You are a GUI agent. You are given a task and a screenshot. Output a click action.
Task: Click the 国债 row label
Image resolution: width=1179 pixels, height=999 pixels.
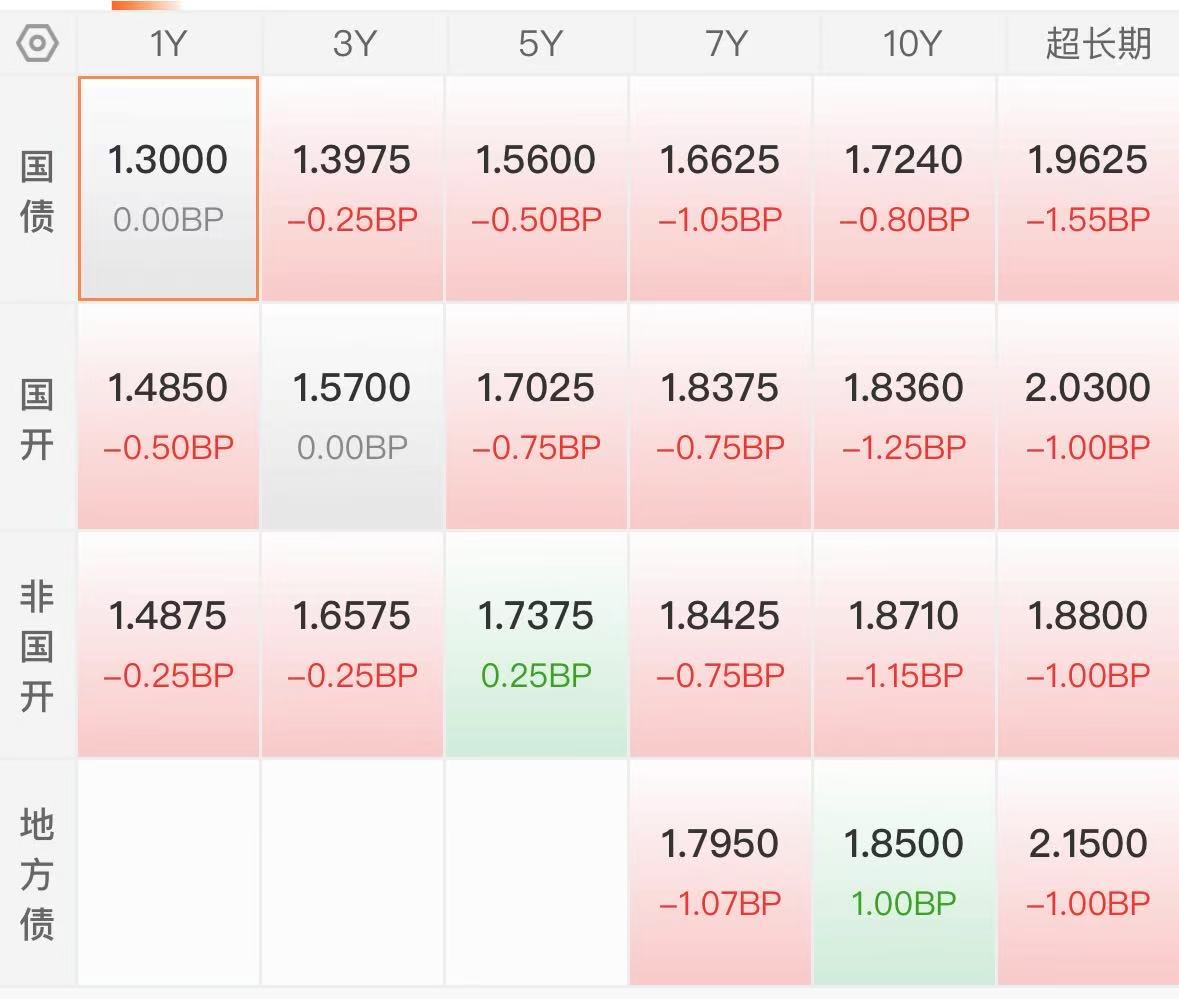[x=37, y=190]
